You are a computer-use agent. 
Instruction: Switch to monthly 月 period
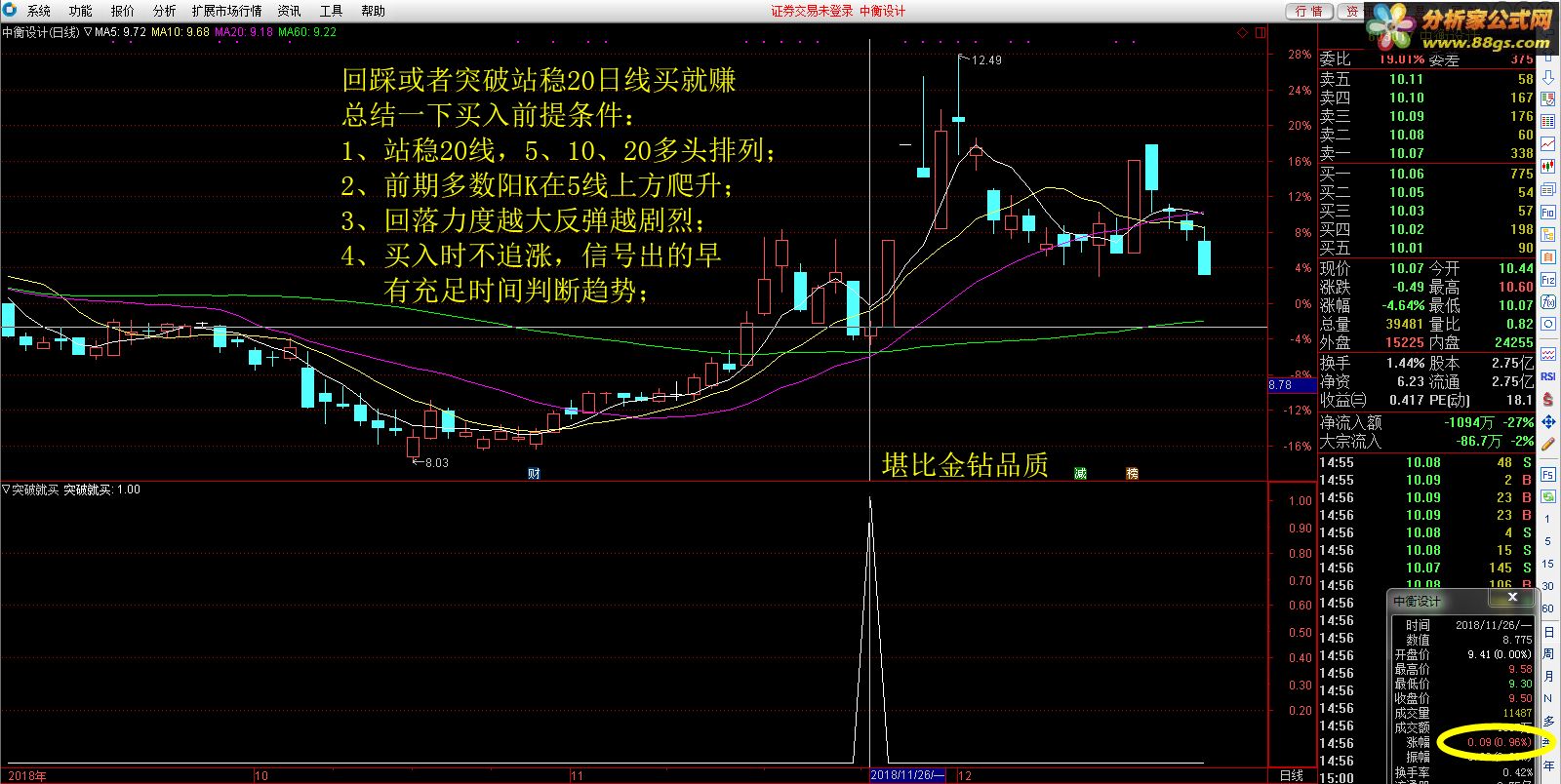pyautogui.click(x=1548, y=677)
